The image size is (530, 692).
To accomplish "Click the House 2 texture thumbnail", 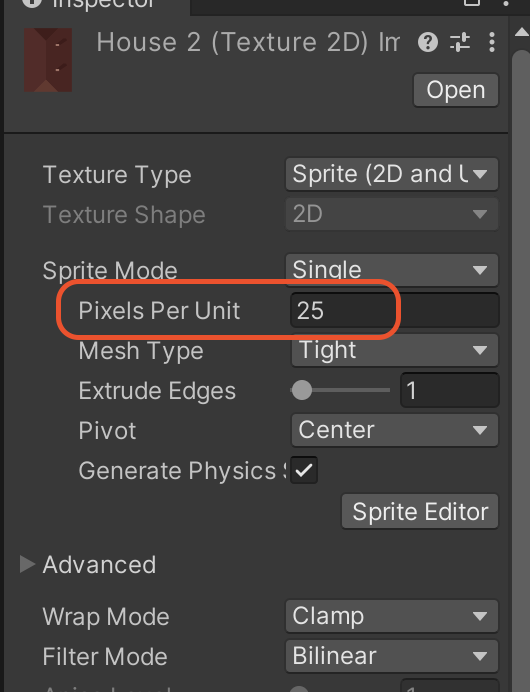I will pyautogui.click(x=48, y=60).
